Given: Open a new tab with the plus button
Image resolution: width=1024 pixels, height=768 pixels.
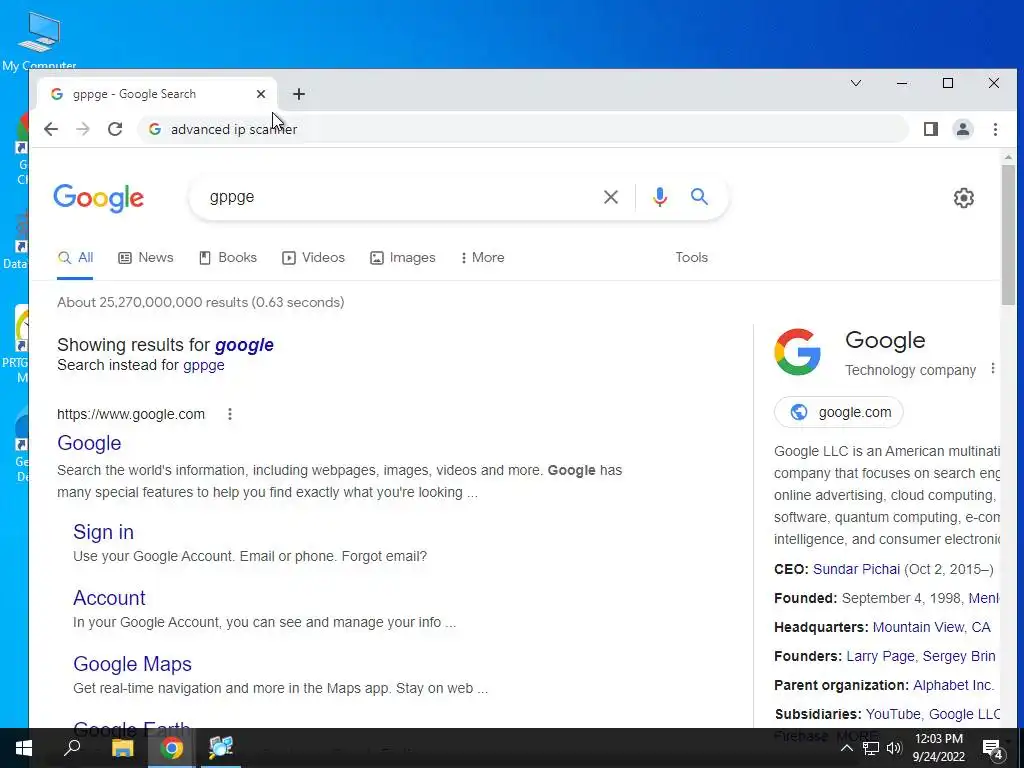Looking at the screenshot, I should [x=299, y=94].
